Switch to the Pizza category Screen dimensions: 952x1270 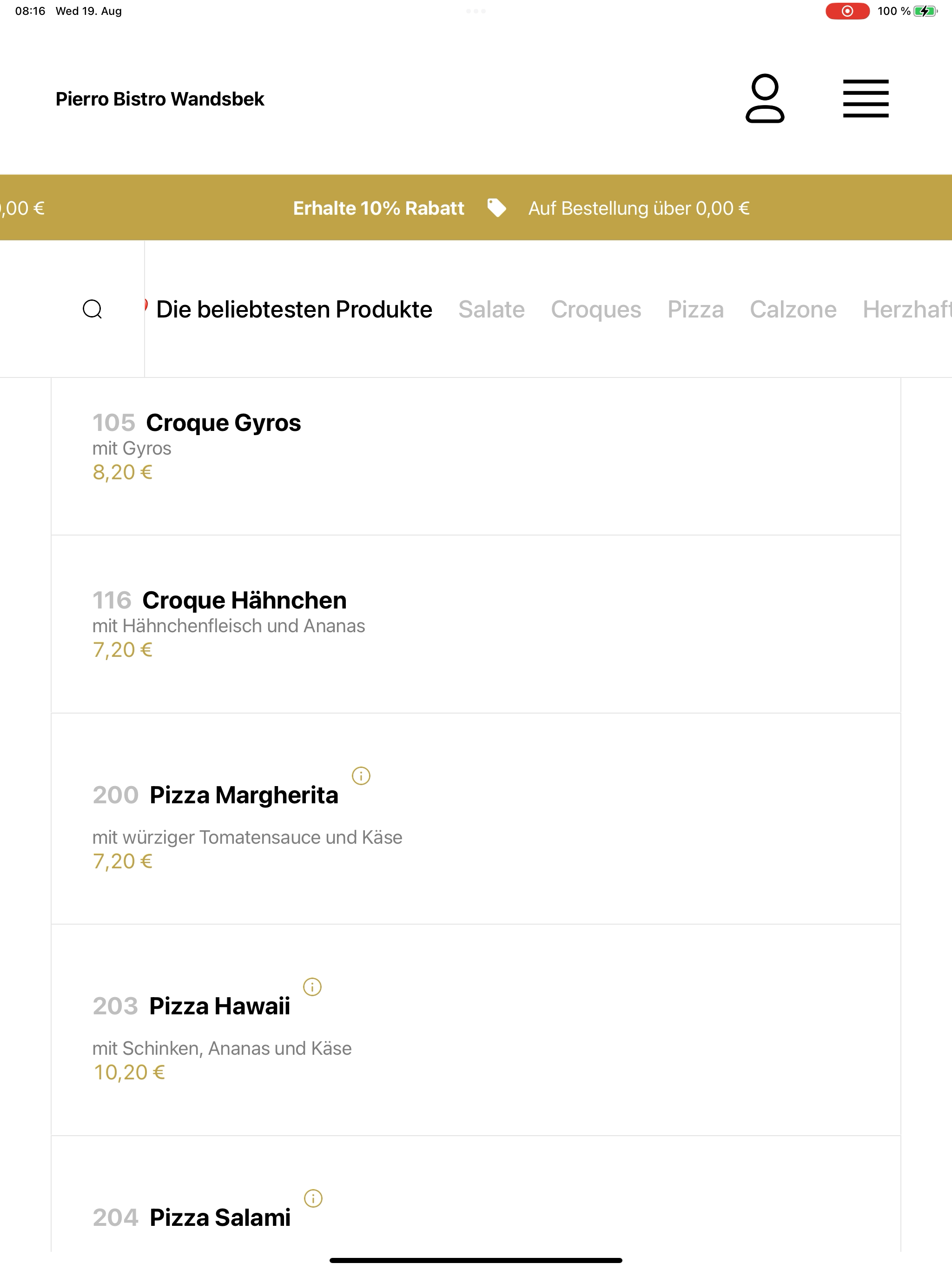coord(695,310)
